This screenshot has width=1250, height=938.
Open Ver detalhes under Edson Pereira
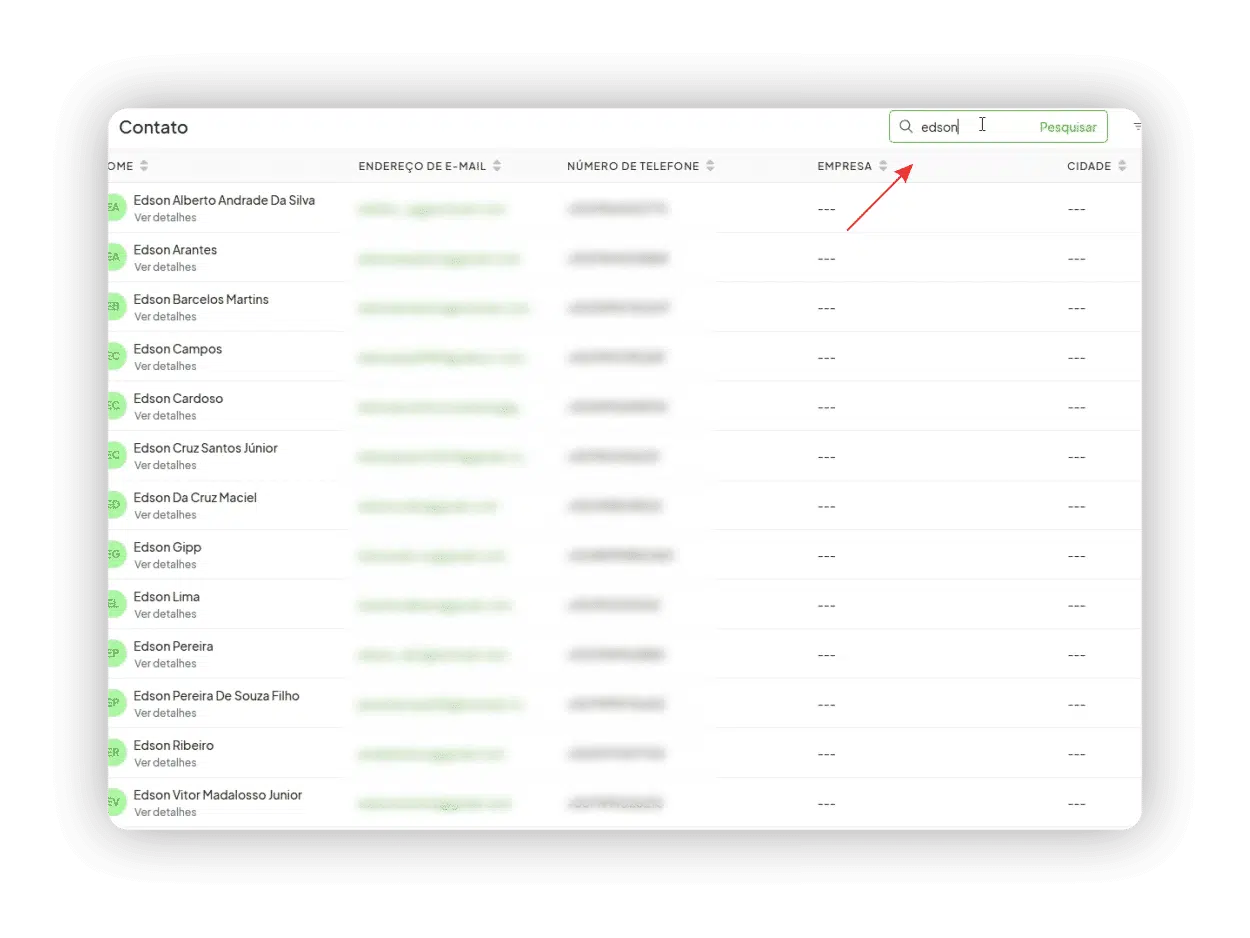pos(165,663)
